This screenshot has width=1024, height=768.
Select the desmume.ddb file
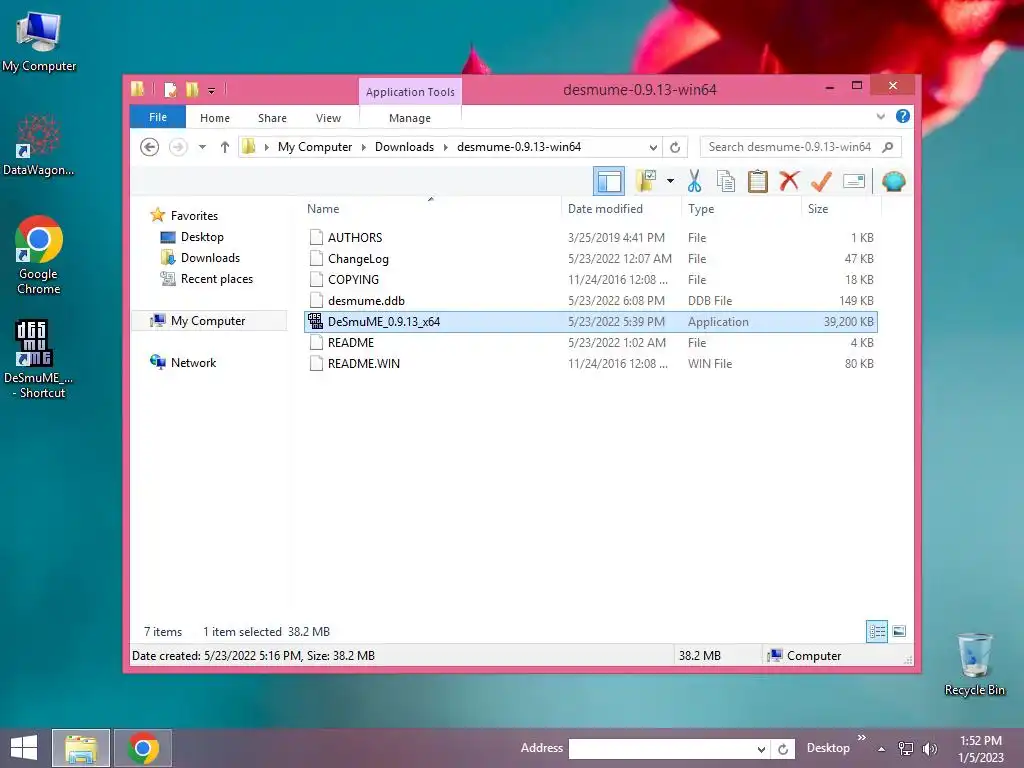pyautogui.click(x=591, y=300)
